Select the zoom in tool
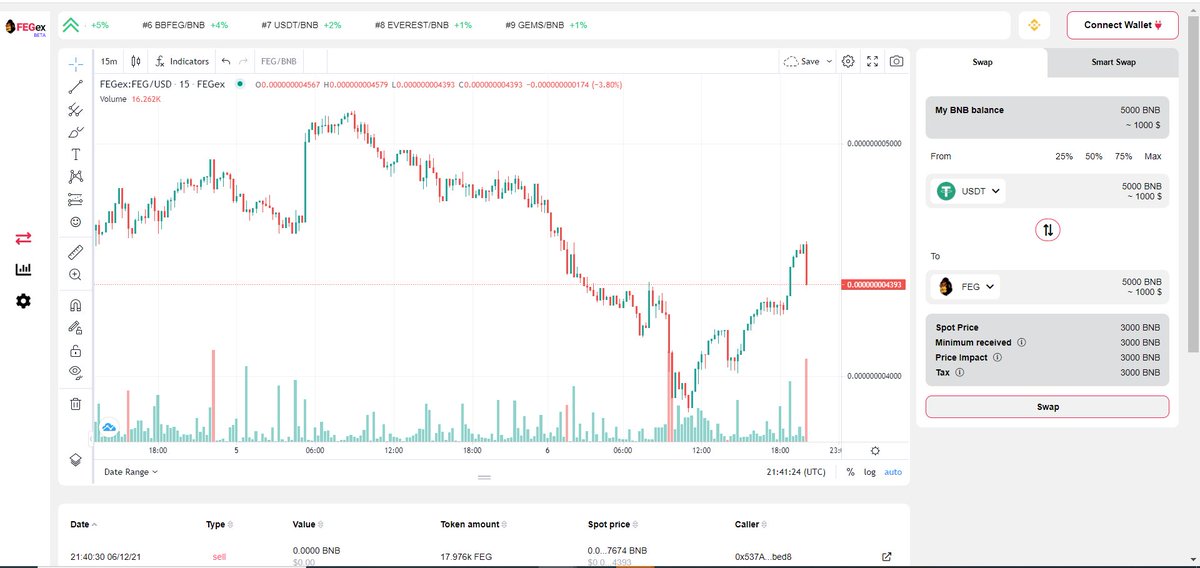 (75, 274)
